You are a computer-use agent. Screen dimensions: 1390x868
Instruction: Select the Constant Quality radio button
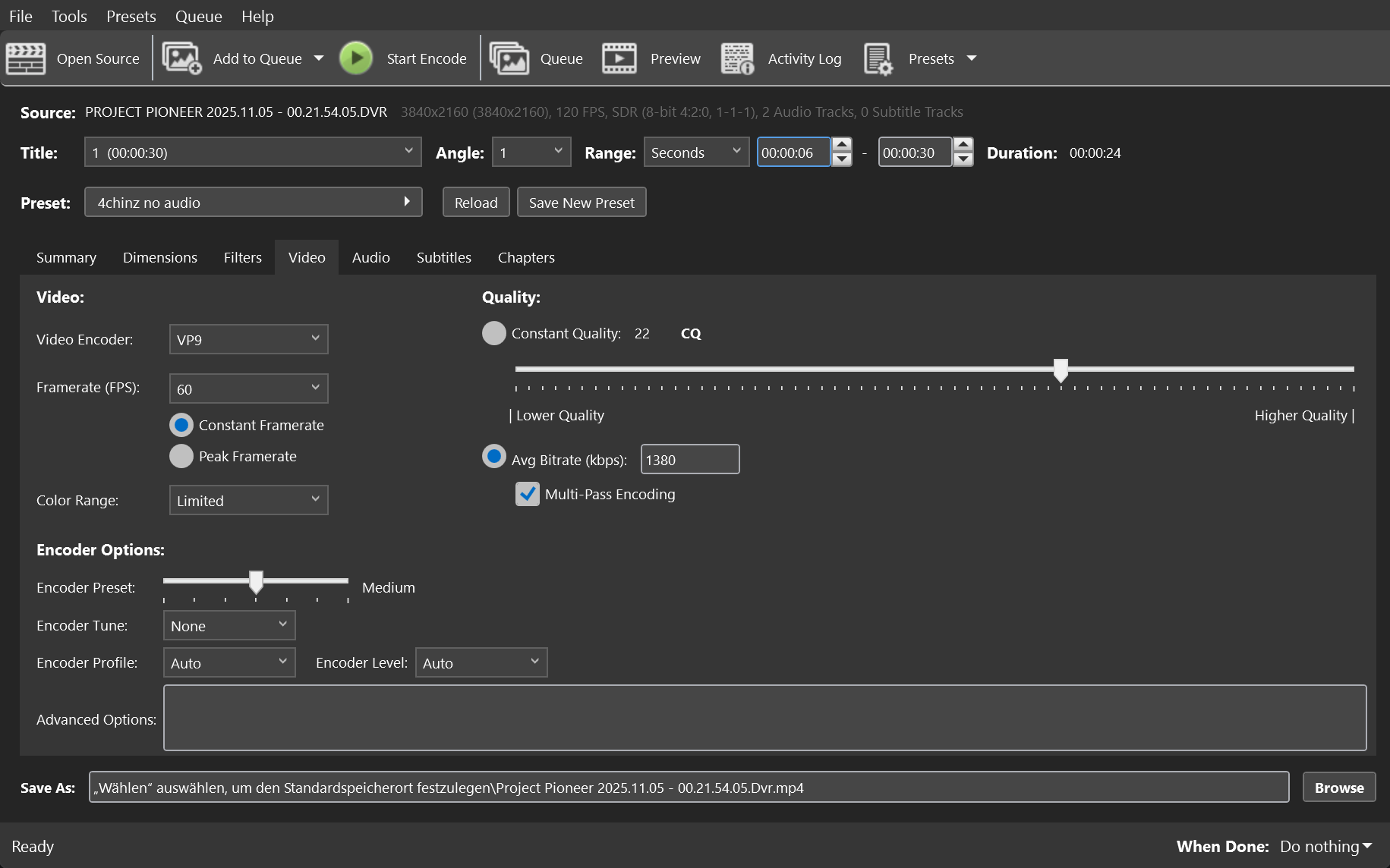(x=494, y=333)
